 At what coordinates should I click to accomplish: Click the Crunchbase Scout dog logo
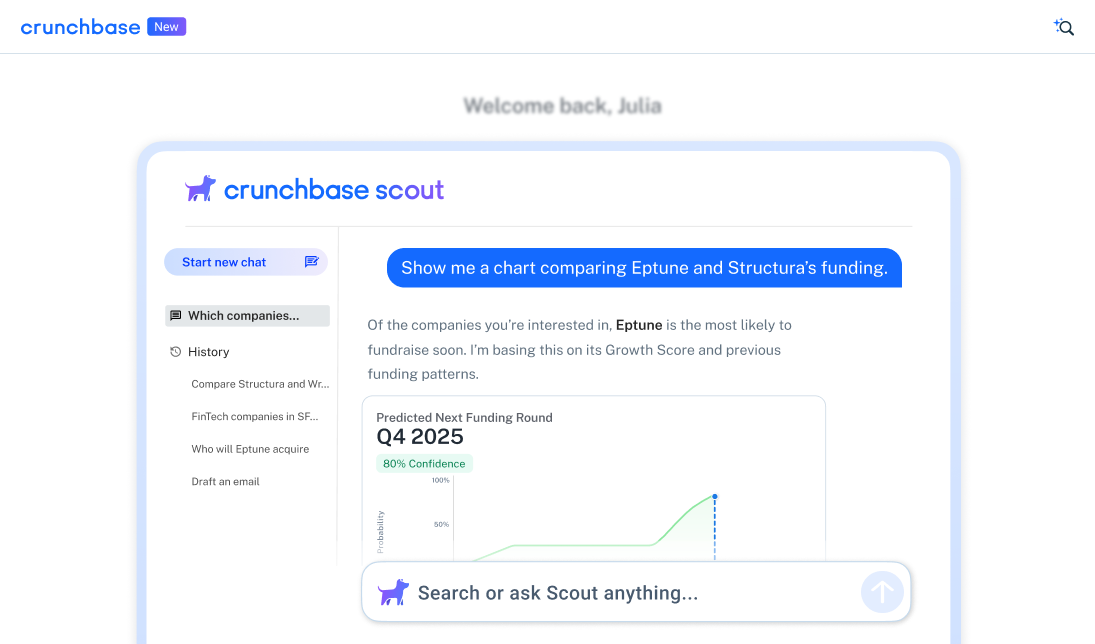pos(200,189)
